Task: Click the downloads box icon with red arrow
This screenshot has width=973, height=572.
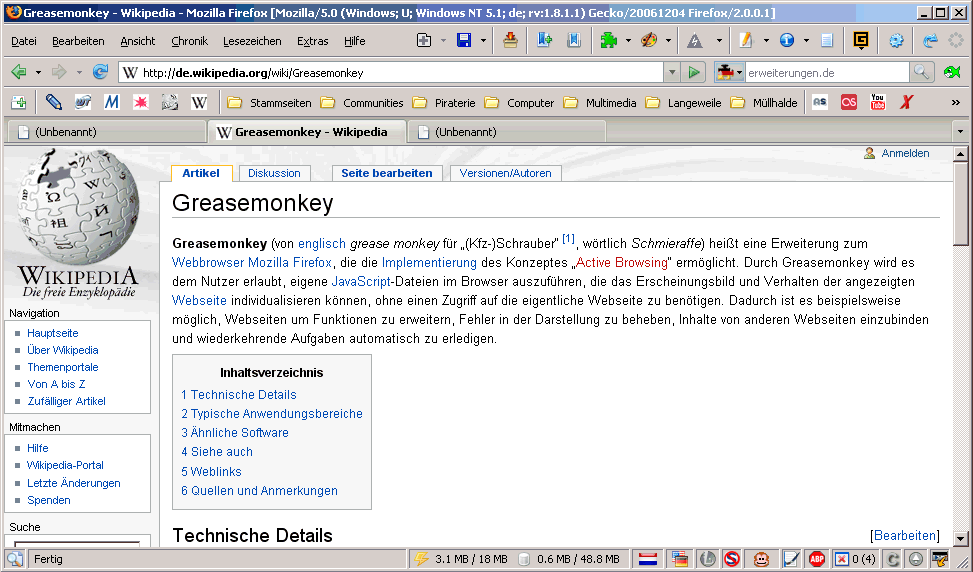Action: pyautogui.click(x=510, y=41)
